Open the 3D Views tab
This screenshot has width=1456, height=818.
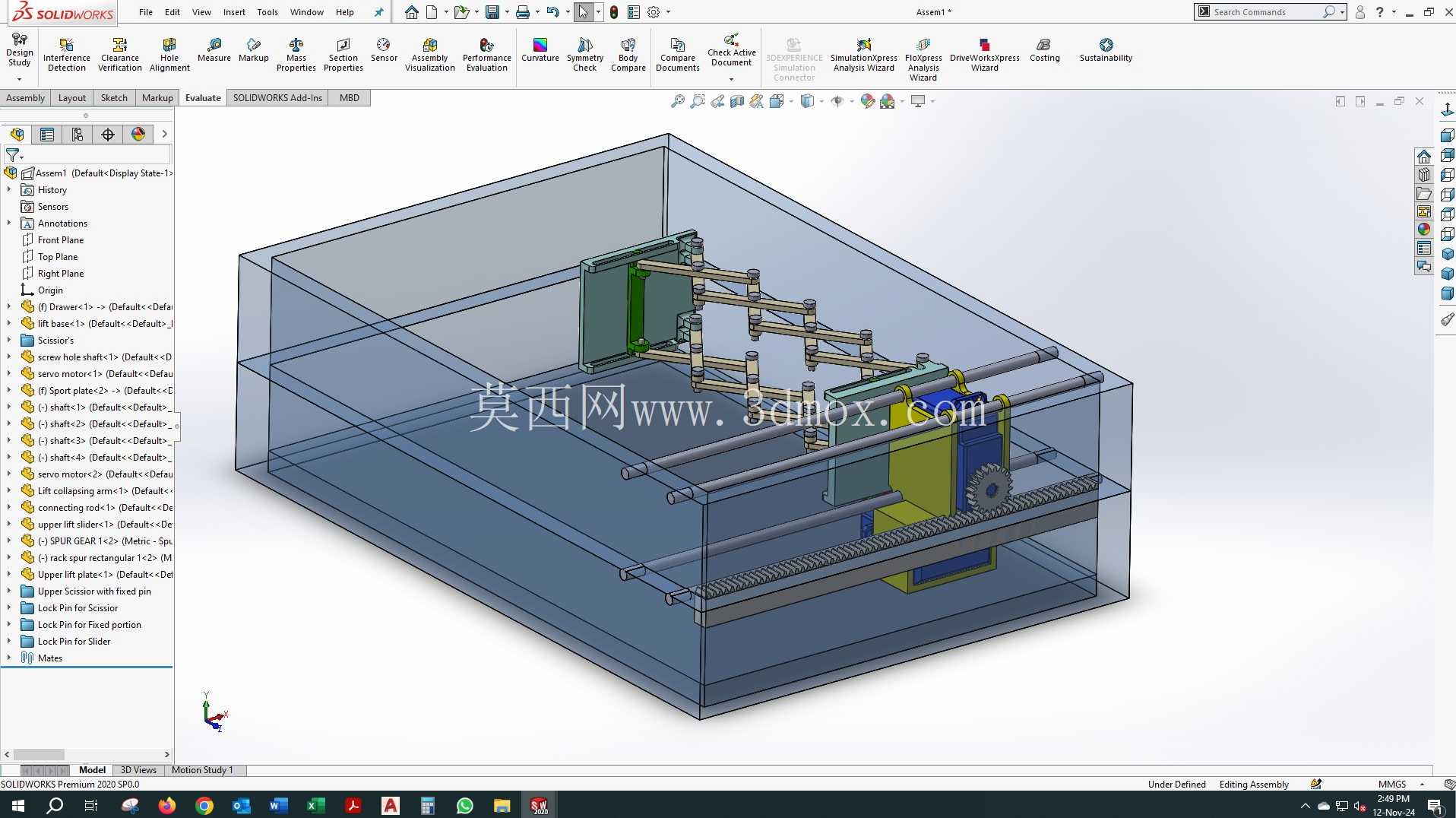pos(138,770)
